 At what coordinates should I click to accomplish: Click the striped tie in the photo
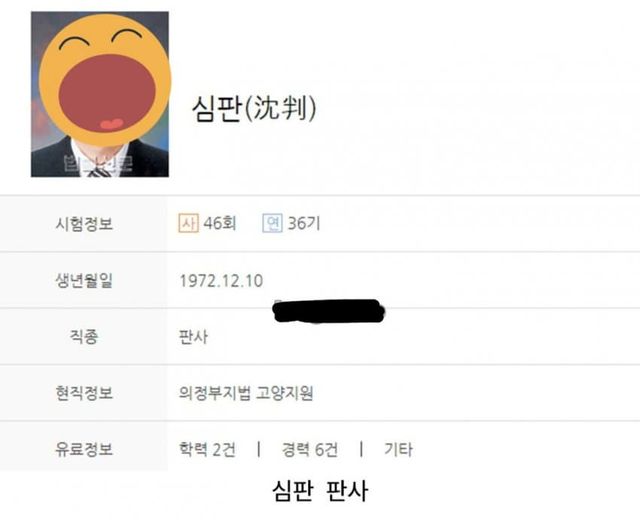(x=99, y=172)
